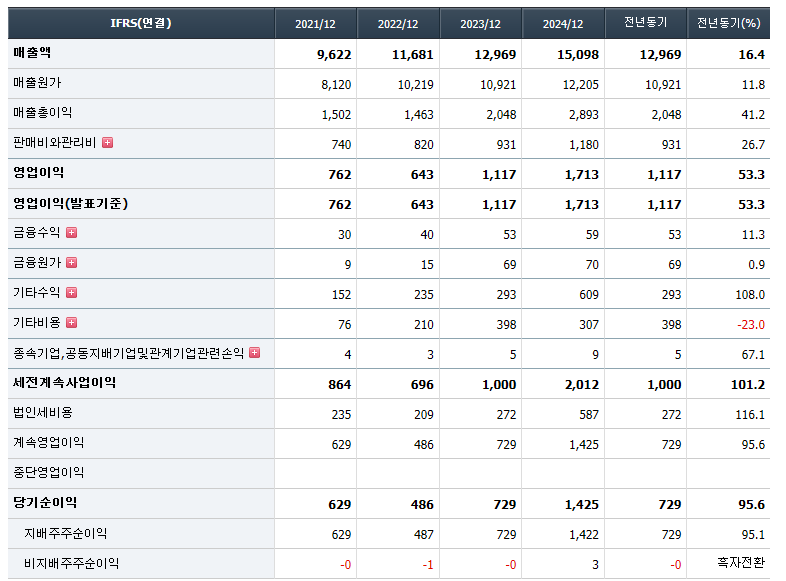786x581 pixels.
Task: Click the 전년동기(%) column header
Action: 728,23
